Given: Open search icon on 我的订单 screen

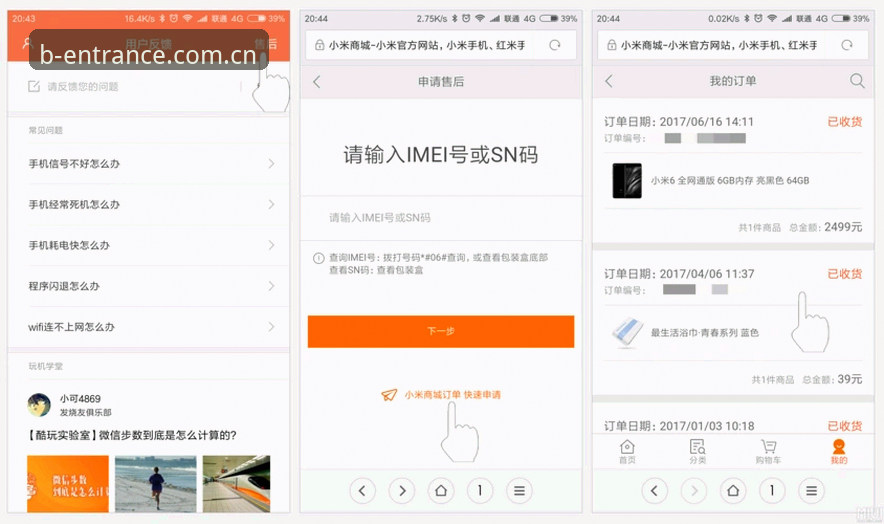Looking at the screenshot, I should (x=857, y=81).
